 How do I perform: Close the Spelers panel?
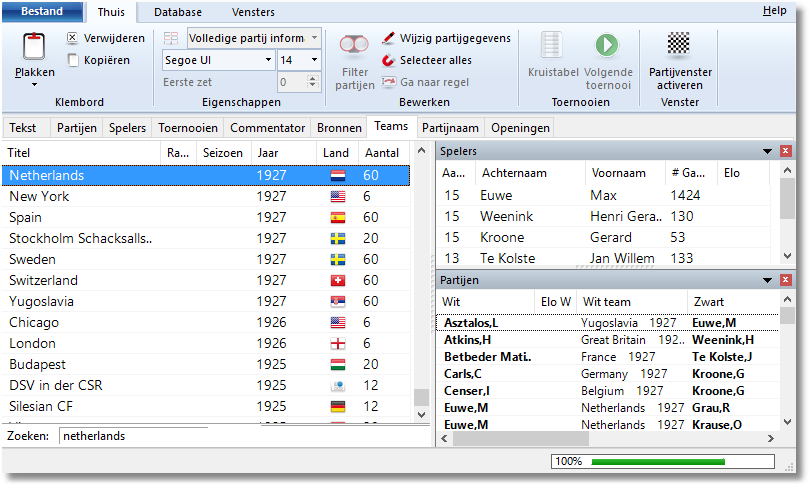click(x=785, y=151)
